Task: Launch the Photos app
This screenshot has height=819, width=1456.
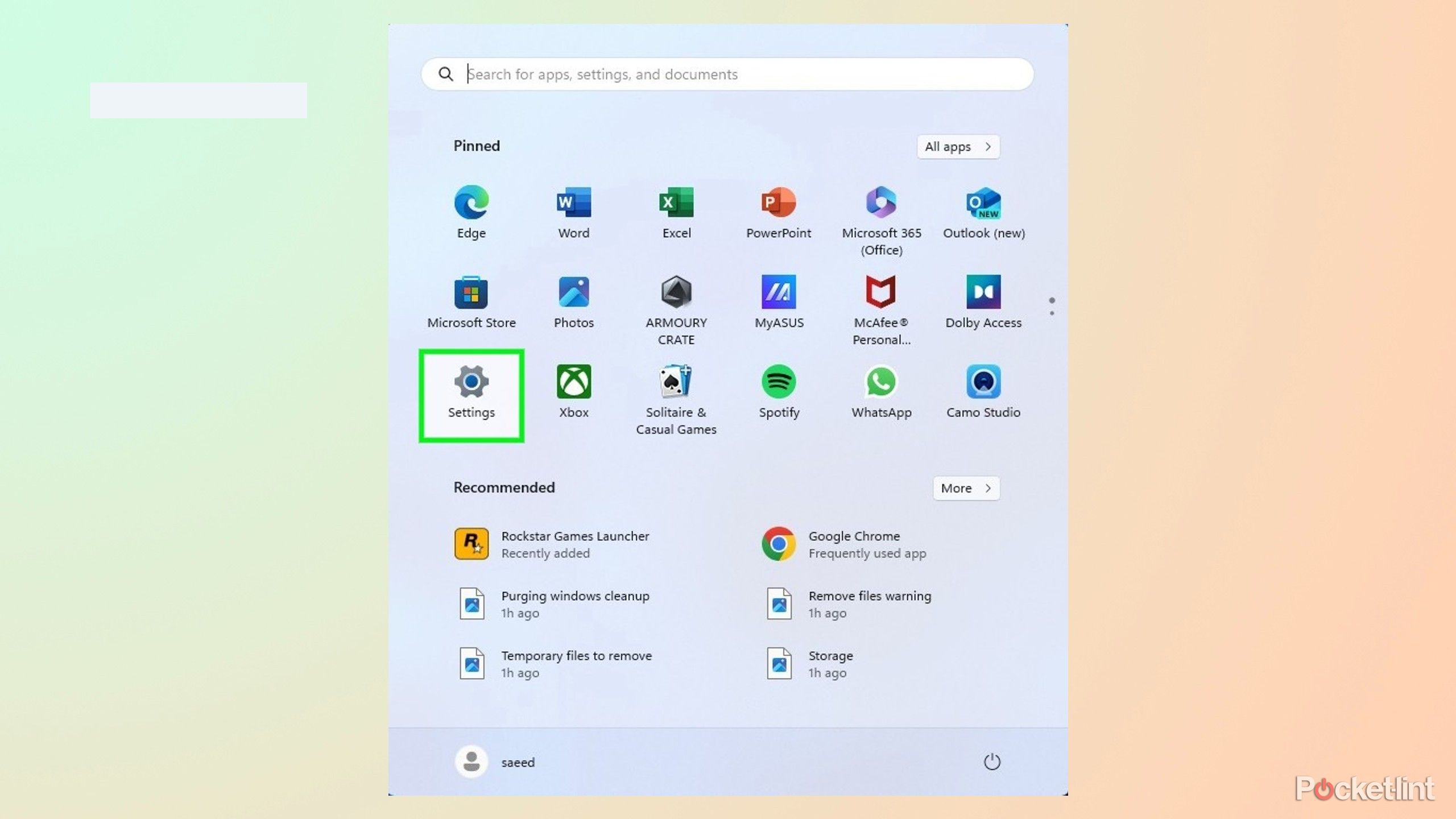Action: 573,302
